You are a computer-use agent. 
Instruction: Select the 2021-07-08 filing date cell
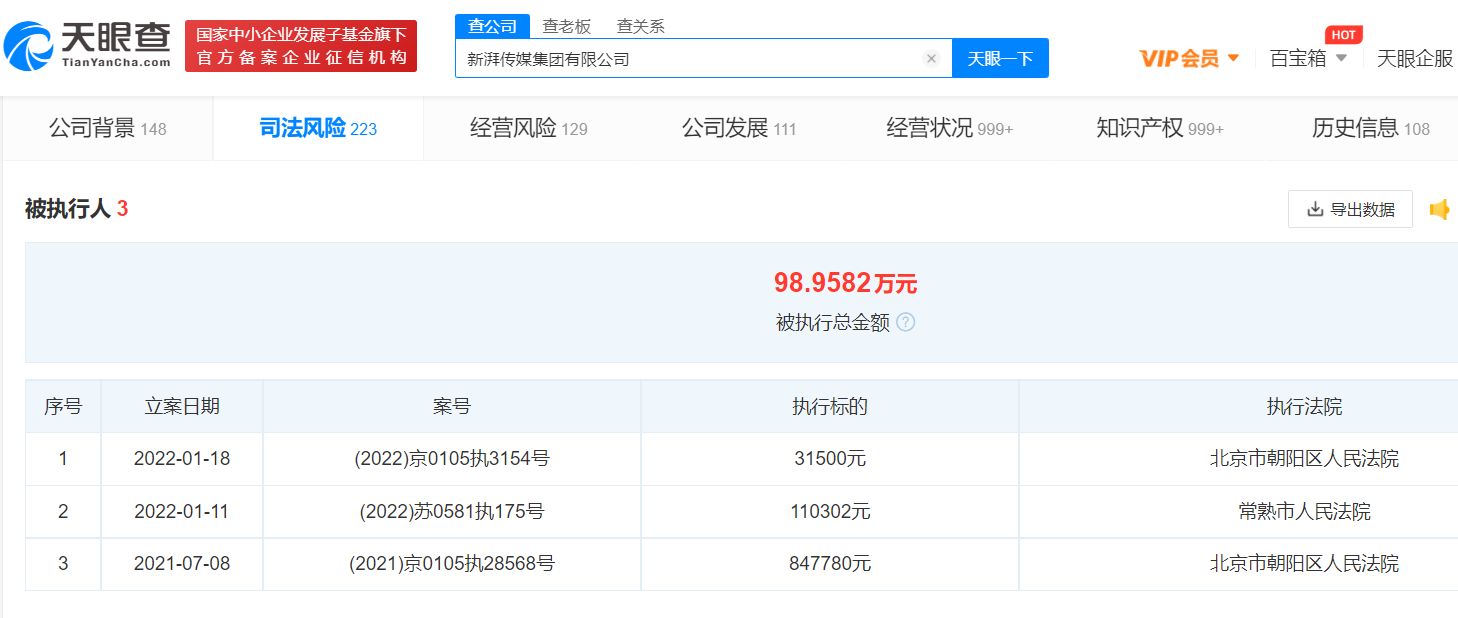(x=182, y=564)
